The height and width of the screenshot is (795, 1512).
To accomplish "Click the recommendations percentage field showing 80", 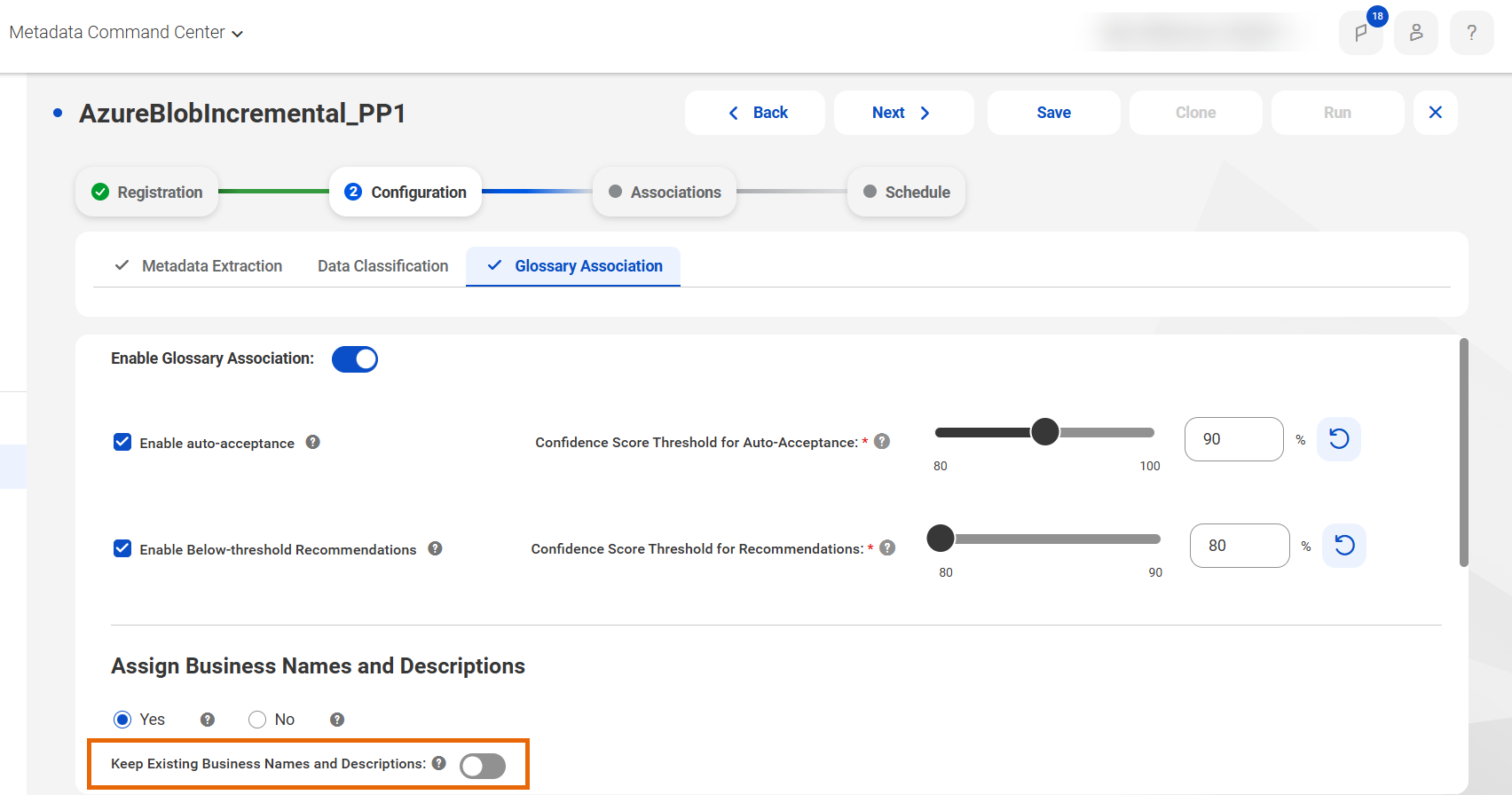I will coord(1240,546).
